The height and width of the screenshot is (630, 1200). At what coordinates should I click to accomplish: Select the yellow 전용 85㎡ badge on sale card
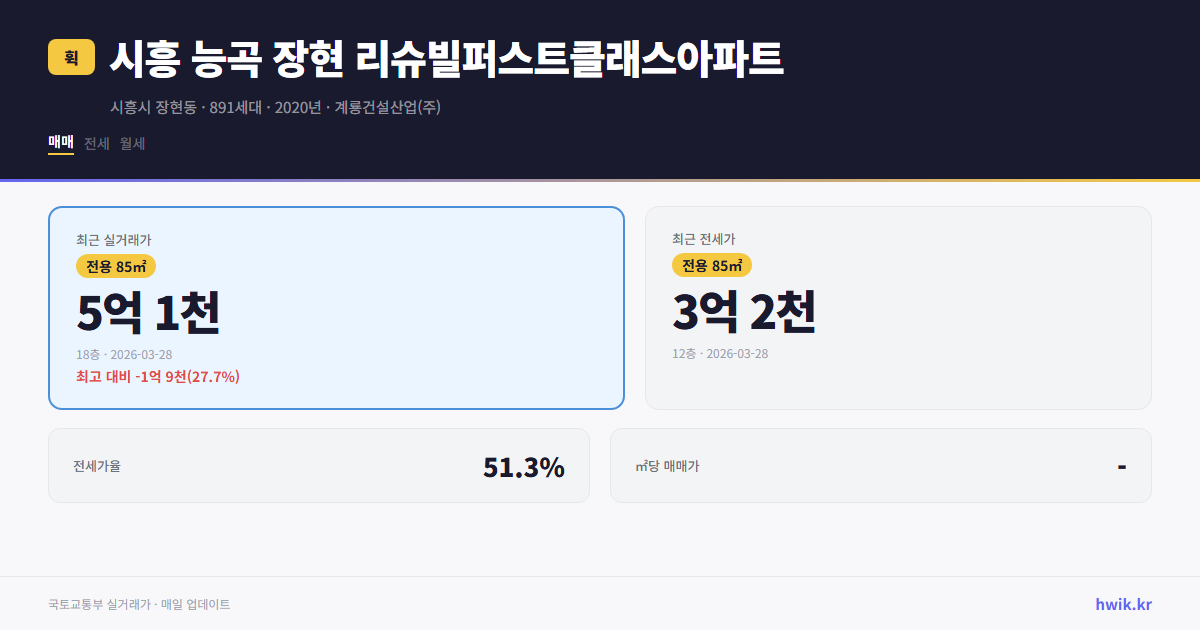point(115,266)
